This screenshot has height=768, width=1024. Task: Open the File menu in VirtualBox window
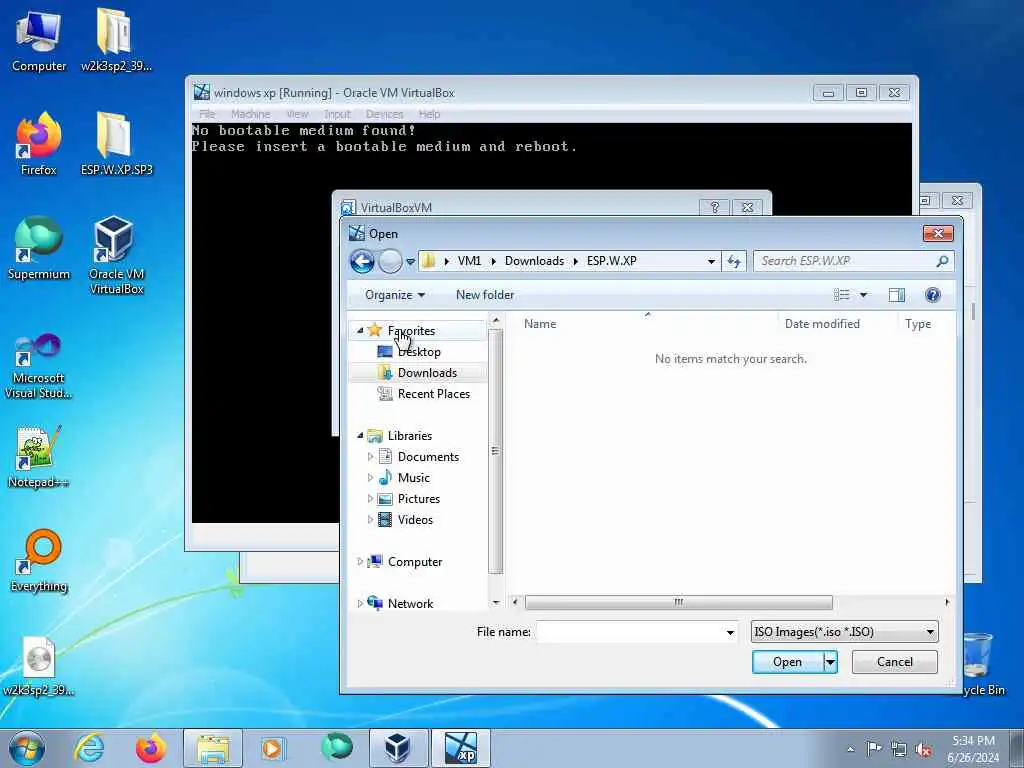click(207, 114)
